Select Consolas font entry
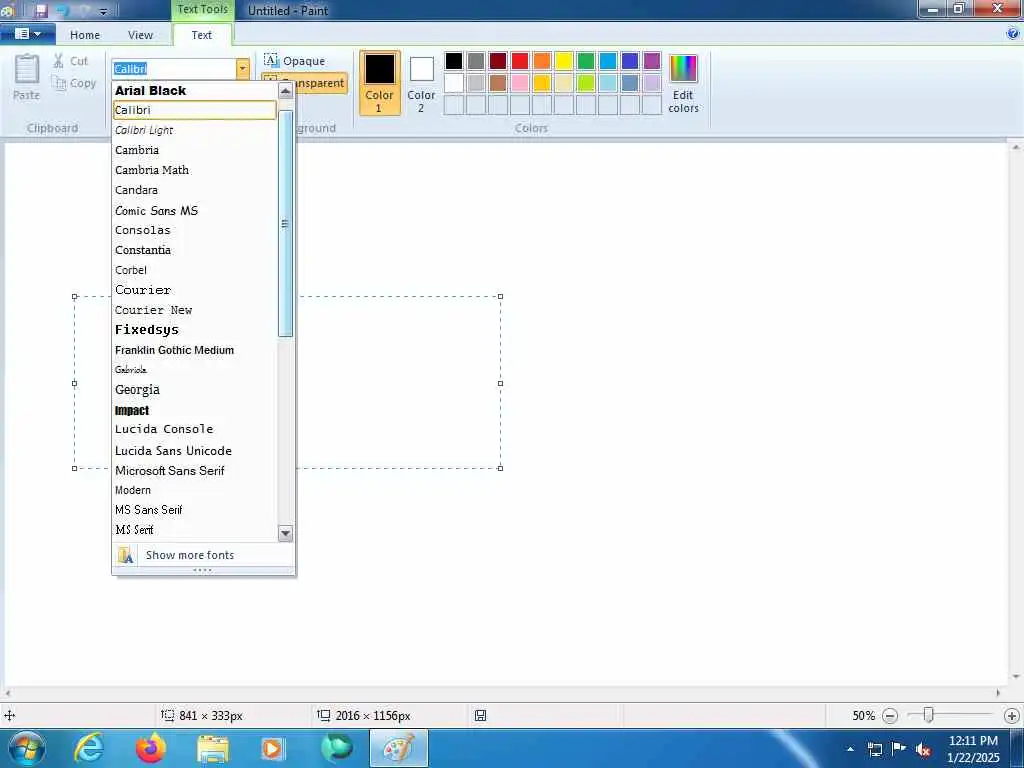The image size is (1024, 768). click(x=195, y=230)
